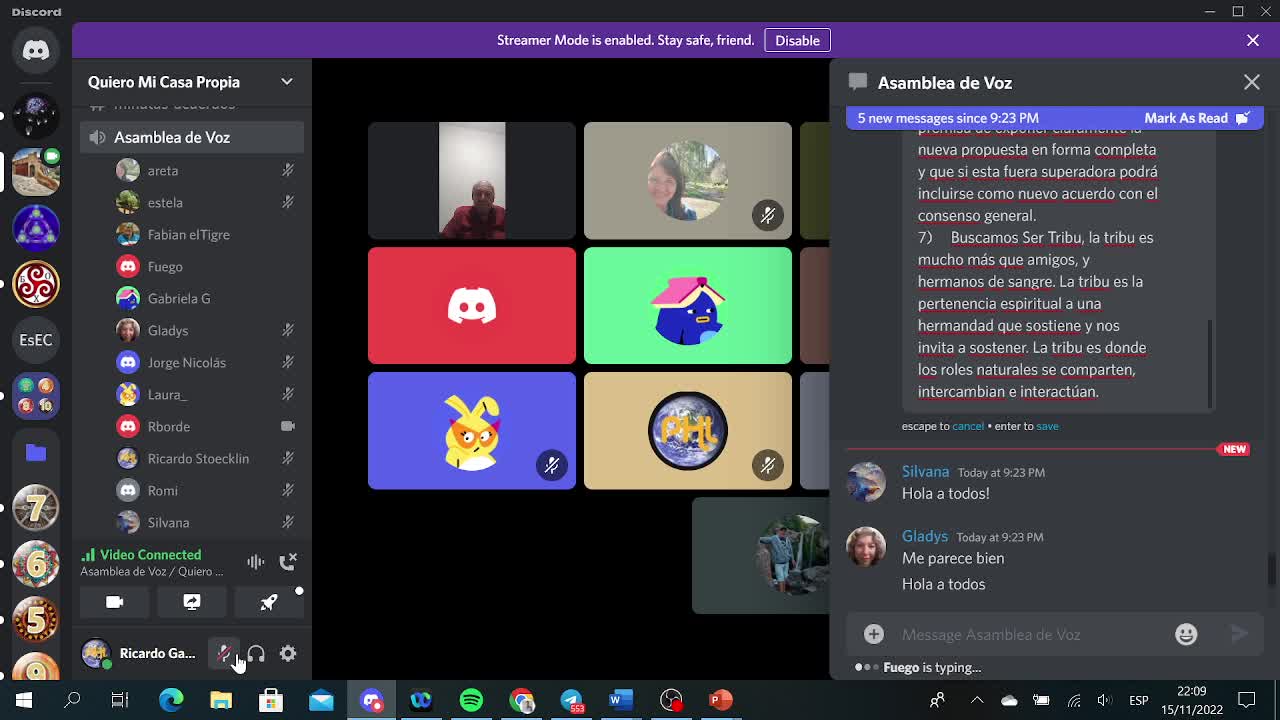1280x720 pixels.
Task: Open the red triskelion server icon
Action: coord(36,284)
